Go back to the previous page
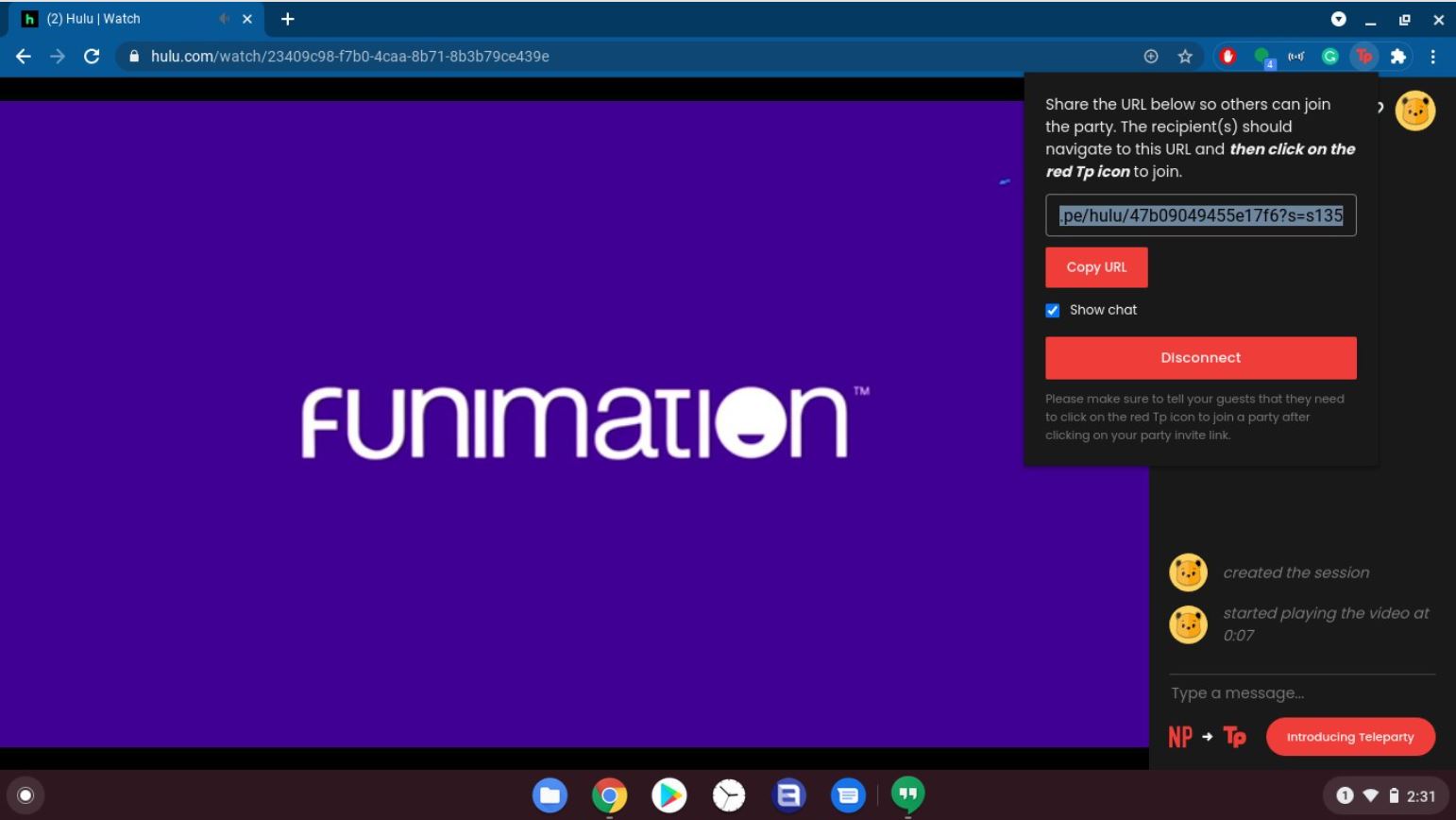The image size is (1456, 820). 24,57
